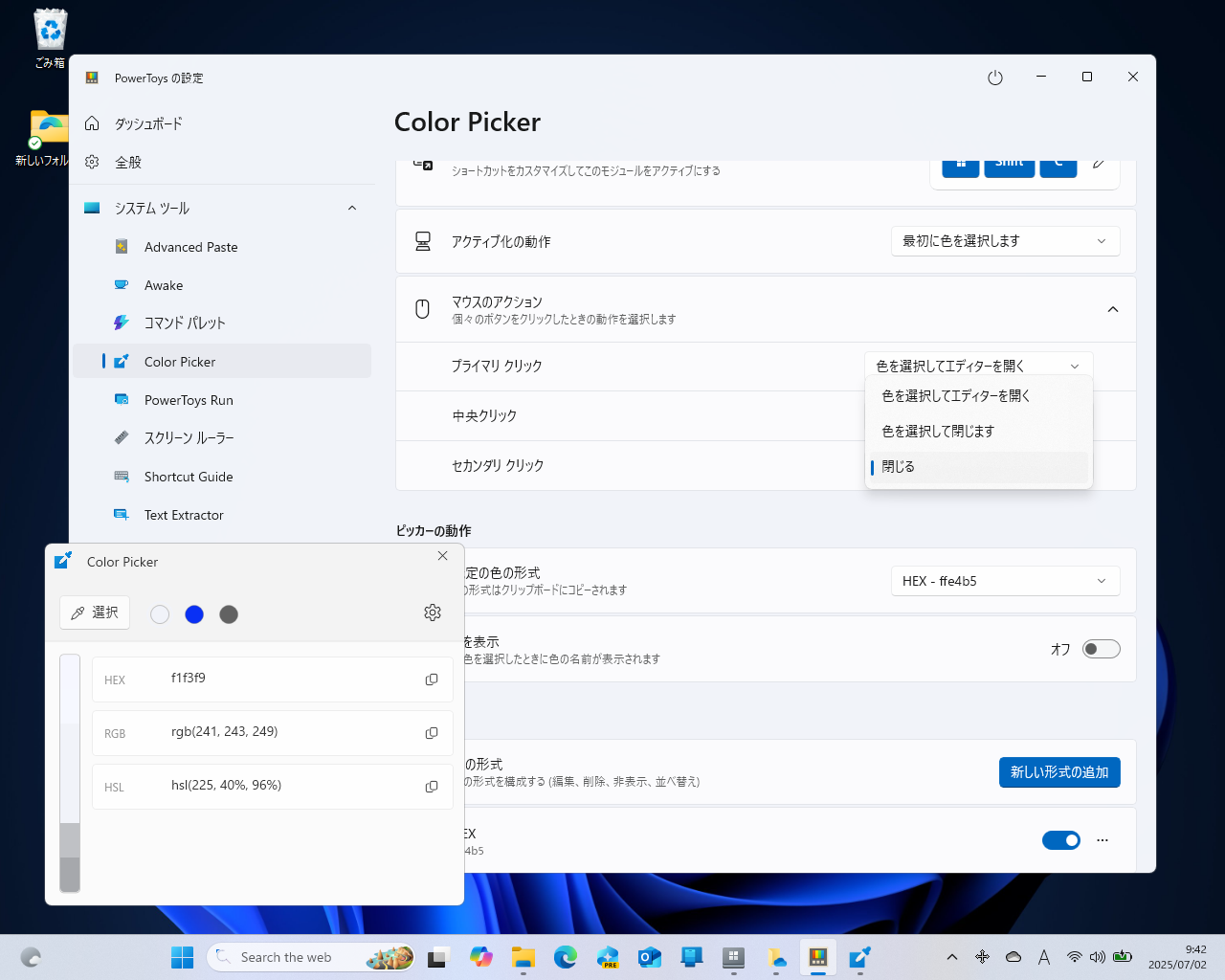Choose 閉じる option in the dropdown list
This screenshot has width=1225, height=980.
pyautogui.click(x=978, y=466)
